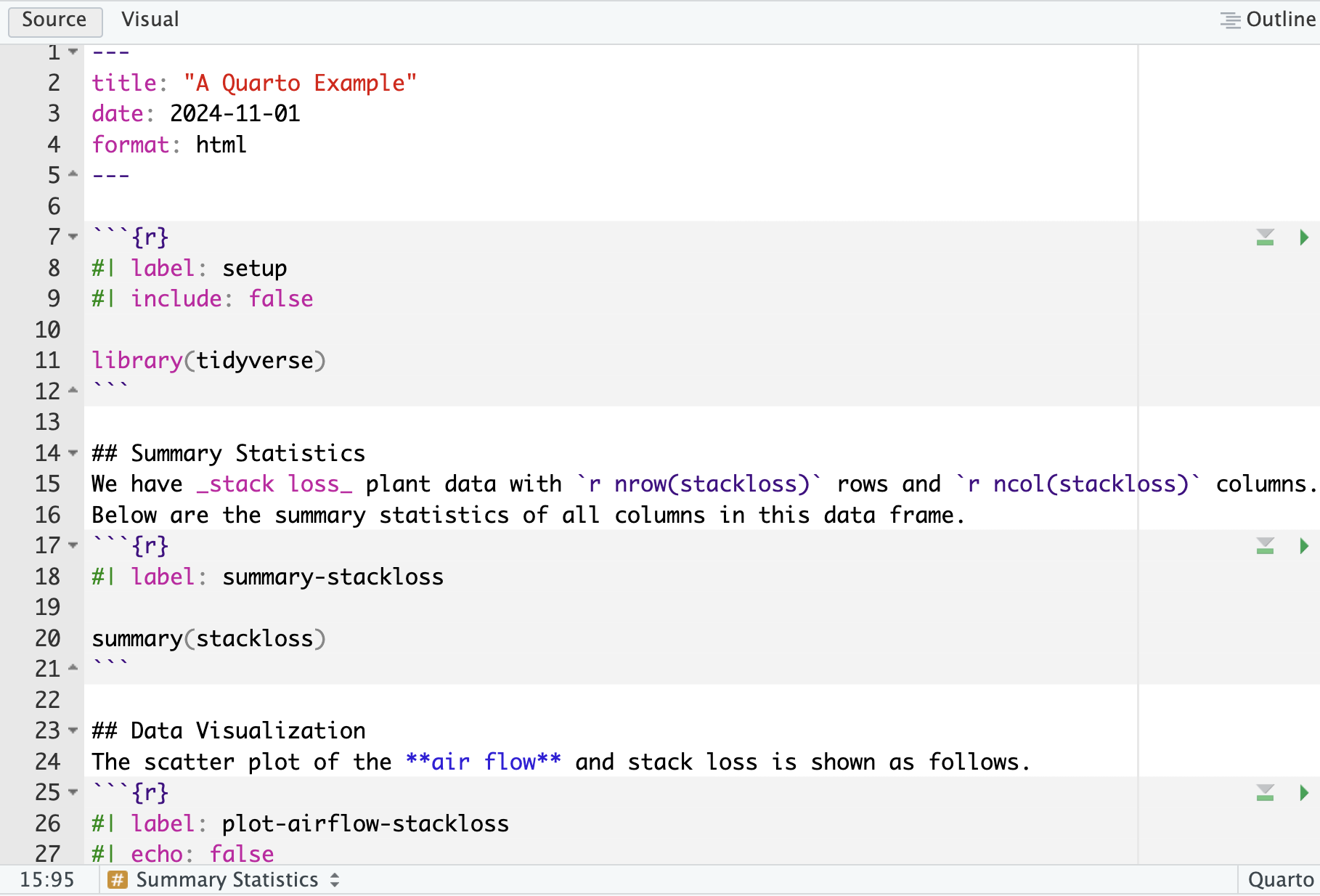Run all chunks above the setup chunk
1320x896 pixels.
point(1265,237)
